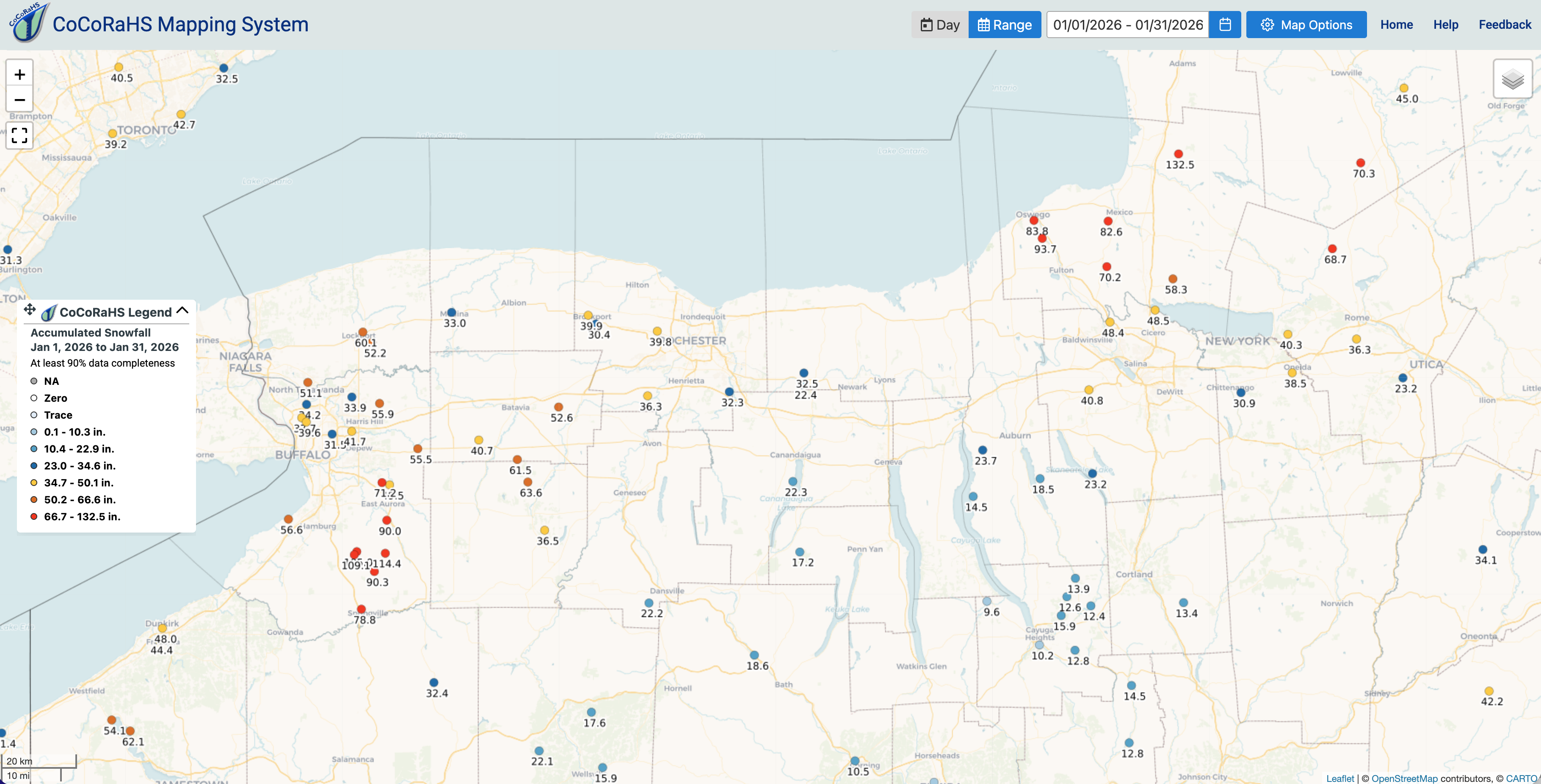This screenshot has height=784, width=1541.
Task: Click the map scale bar
Action: (39, 768)
